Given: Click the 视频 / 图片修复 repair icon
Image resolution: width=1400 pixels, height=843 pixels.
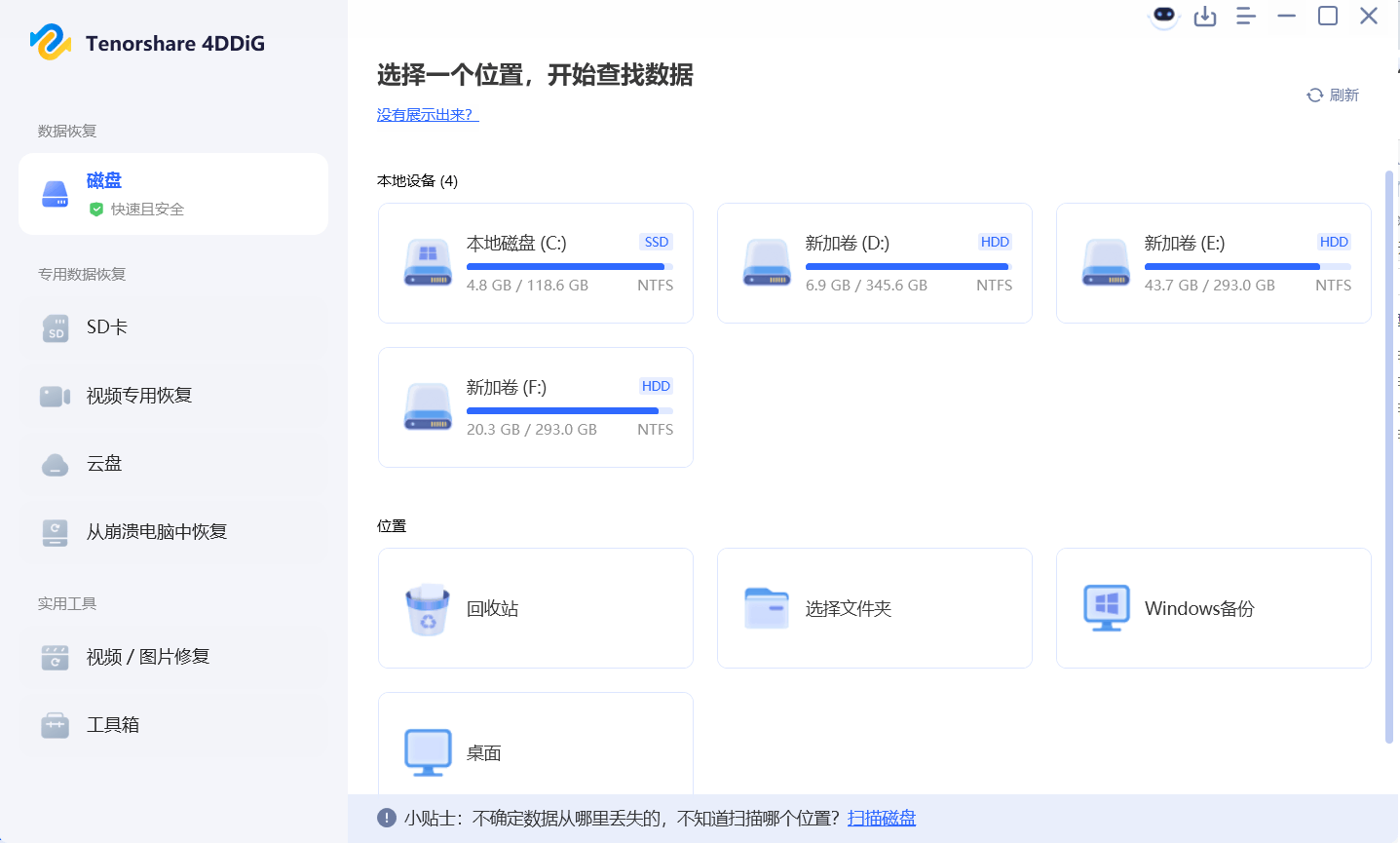Looking at the screenshot, I should (56, 658).
